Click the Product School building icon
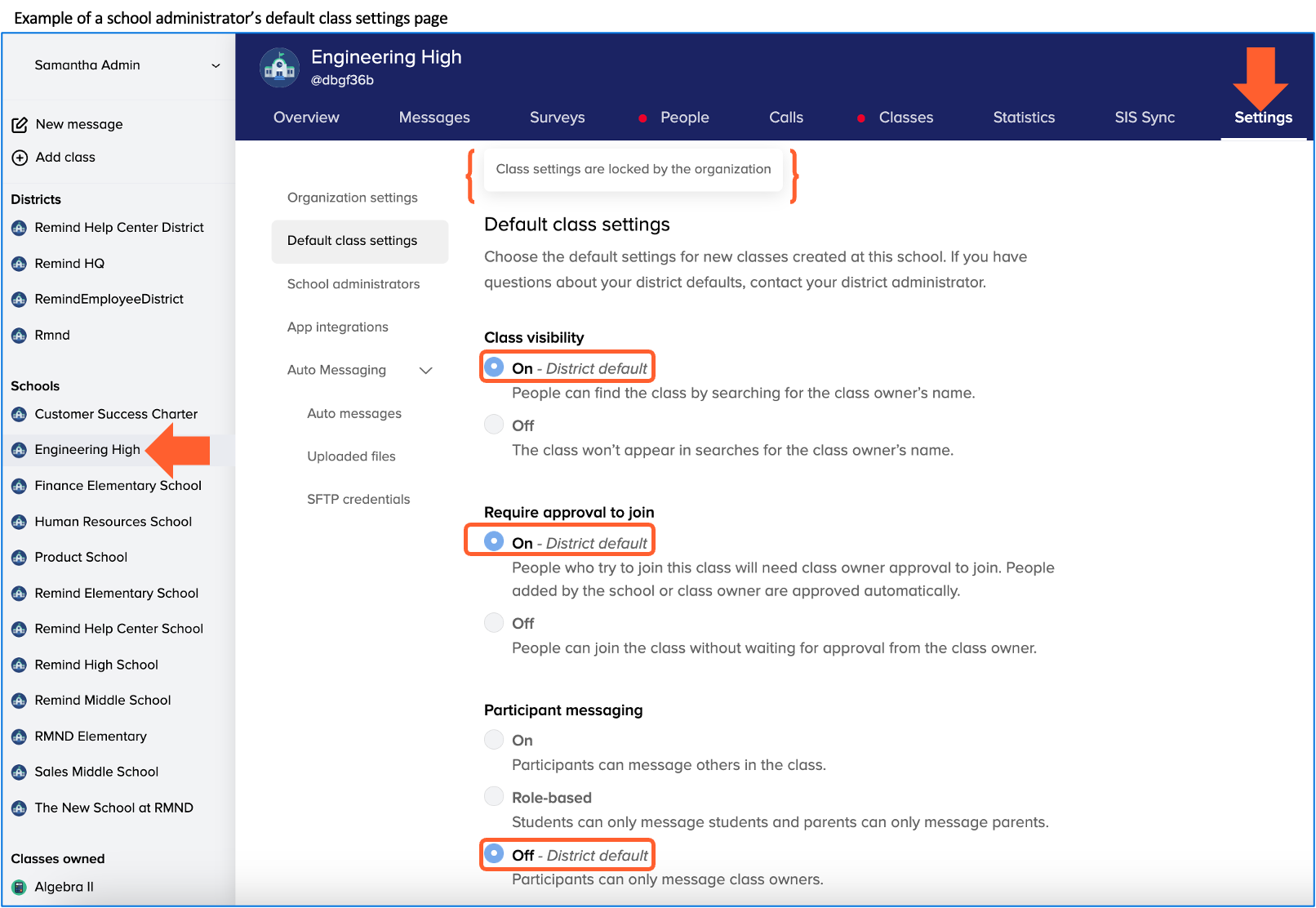Screen dimensions: 1316x908 (x=20, y=558)
